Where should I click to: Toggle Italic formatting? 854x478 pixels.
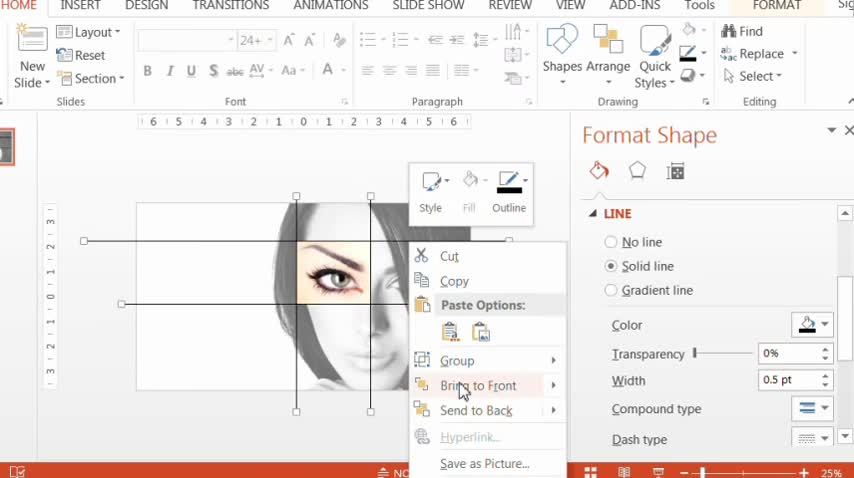click(170, 71)
